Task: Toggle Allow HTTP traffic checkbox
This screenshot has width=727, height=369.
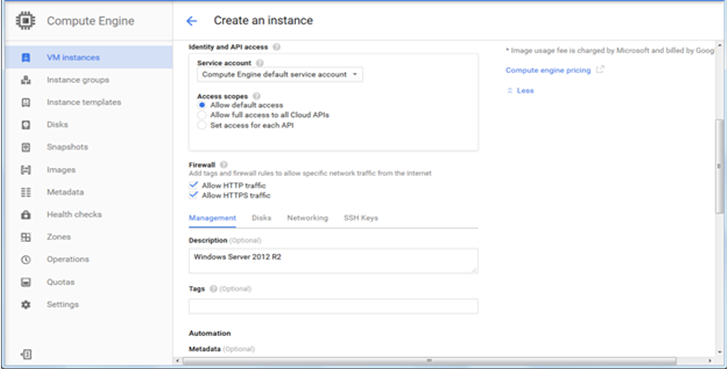Action: [x=193, y=185]
